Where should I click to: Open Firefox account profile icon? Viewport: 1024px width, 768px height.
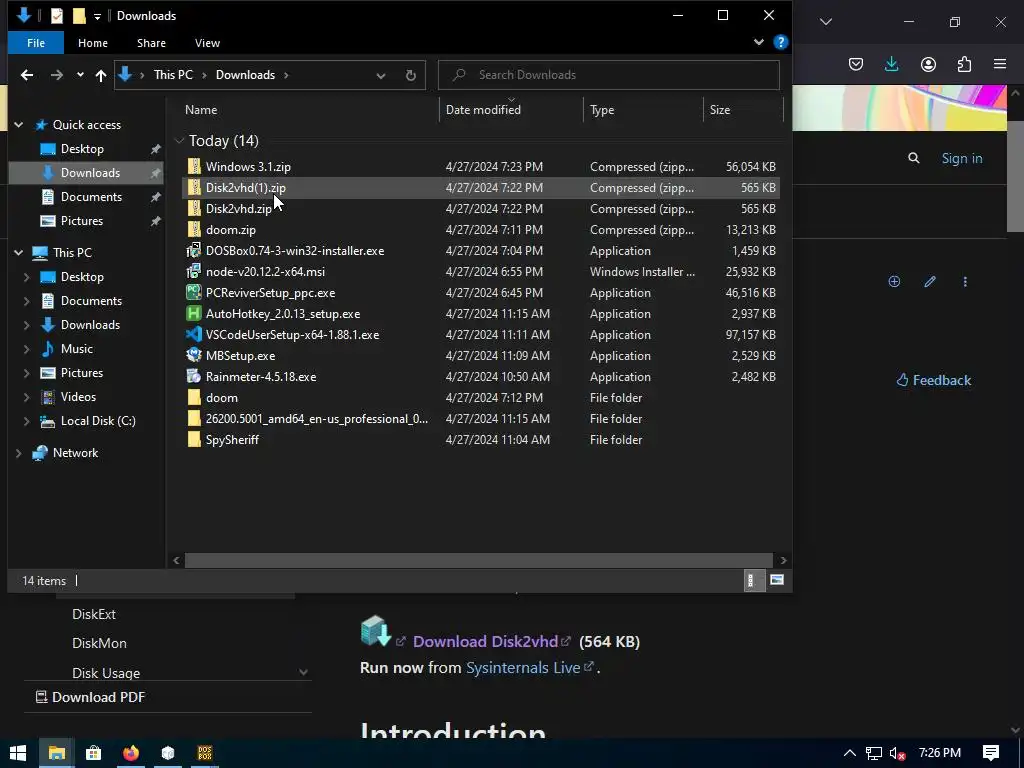pyautogui.click(x=928, y=64)
